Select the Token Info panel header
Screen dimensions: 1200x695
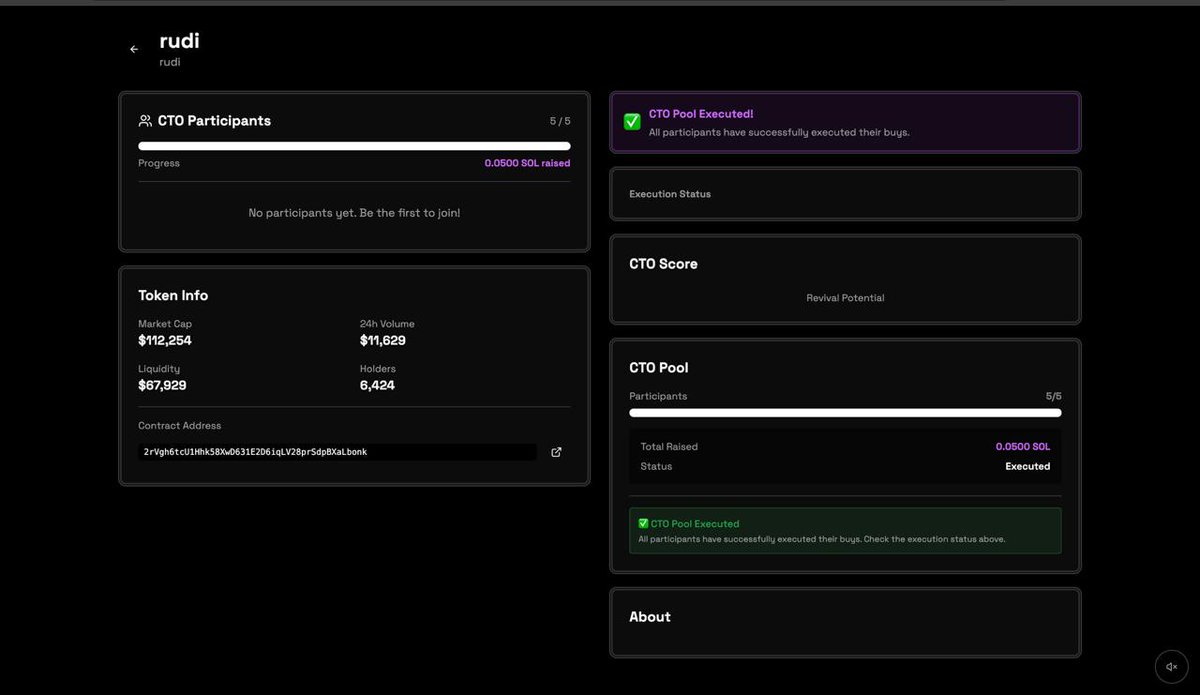pos(172,295)
